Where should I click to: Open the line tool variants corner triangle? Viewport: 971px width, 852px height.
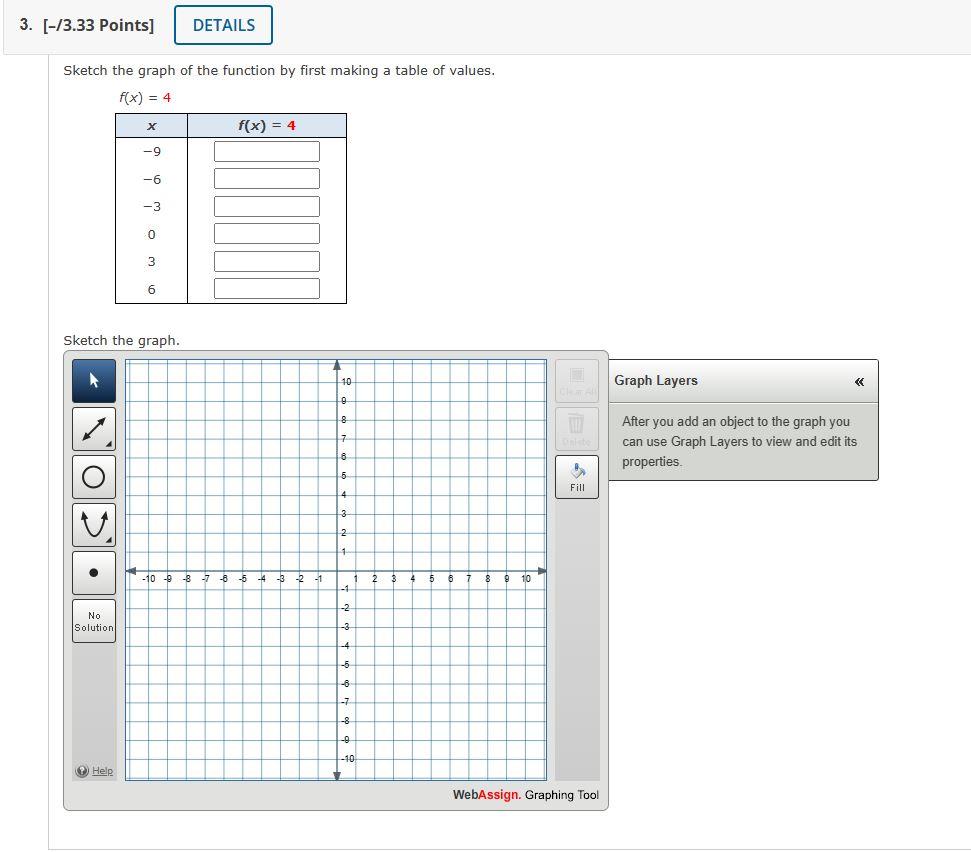tap(109, 444)
